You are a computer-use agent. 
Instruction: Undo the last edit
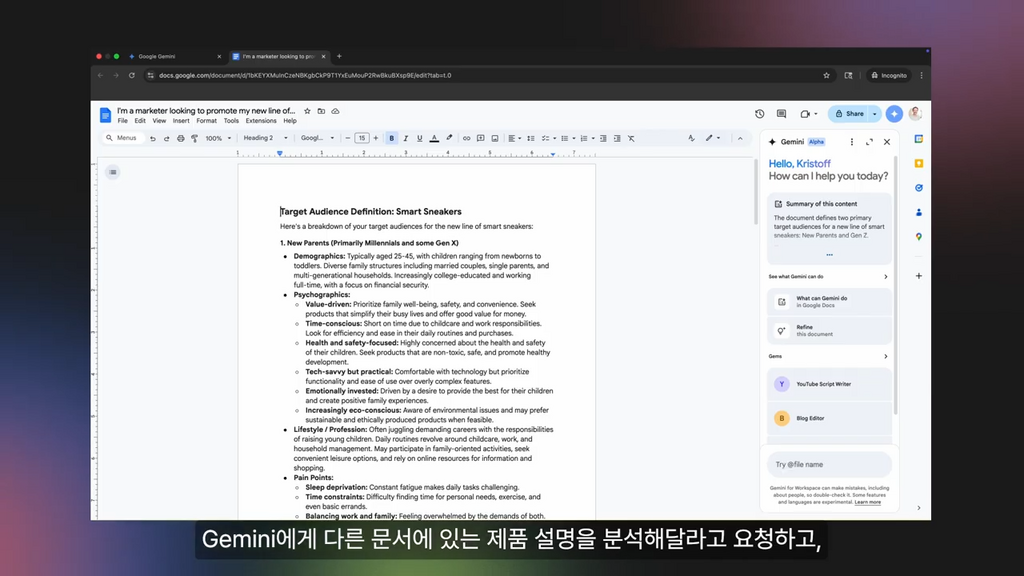(153, 138)
